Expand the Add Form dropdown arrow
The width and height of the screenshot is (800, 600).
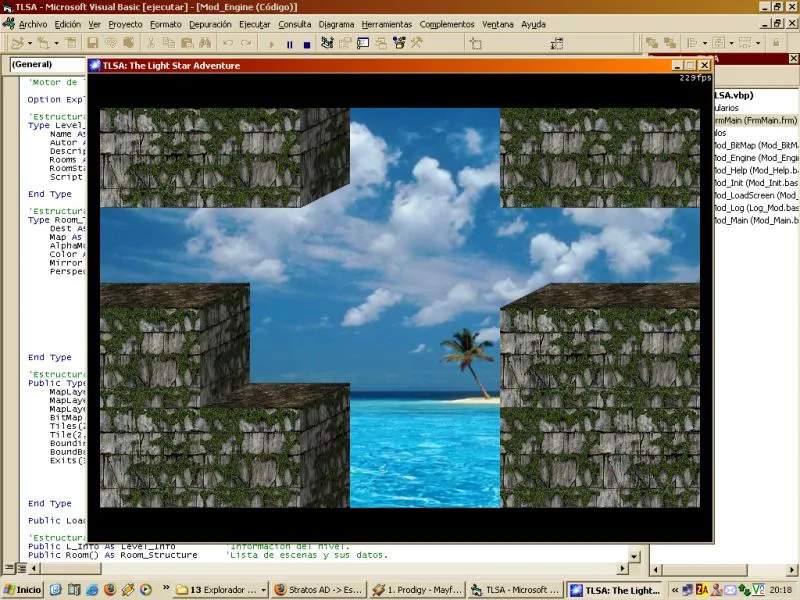(x=57, y=44)
